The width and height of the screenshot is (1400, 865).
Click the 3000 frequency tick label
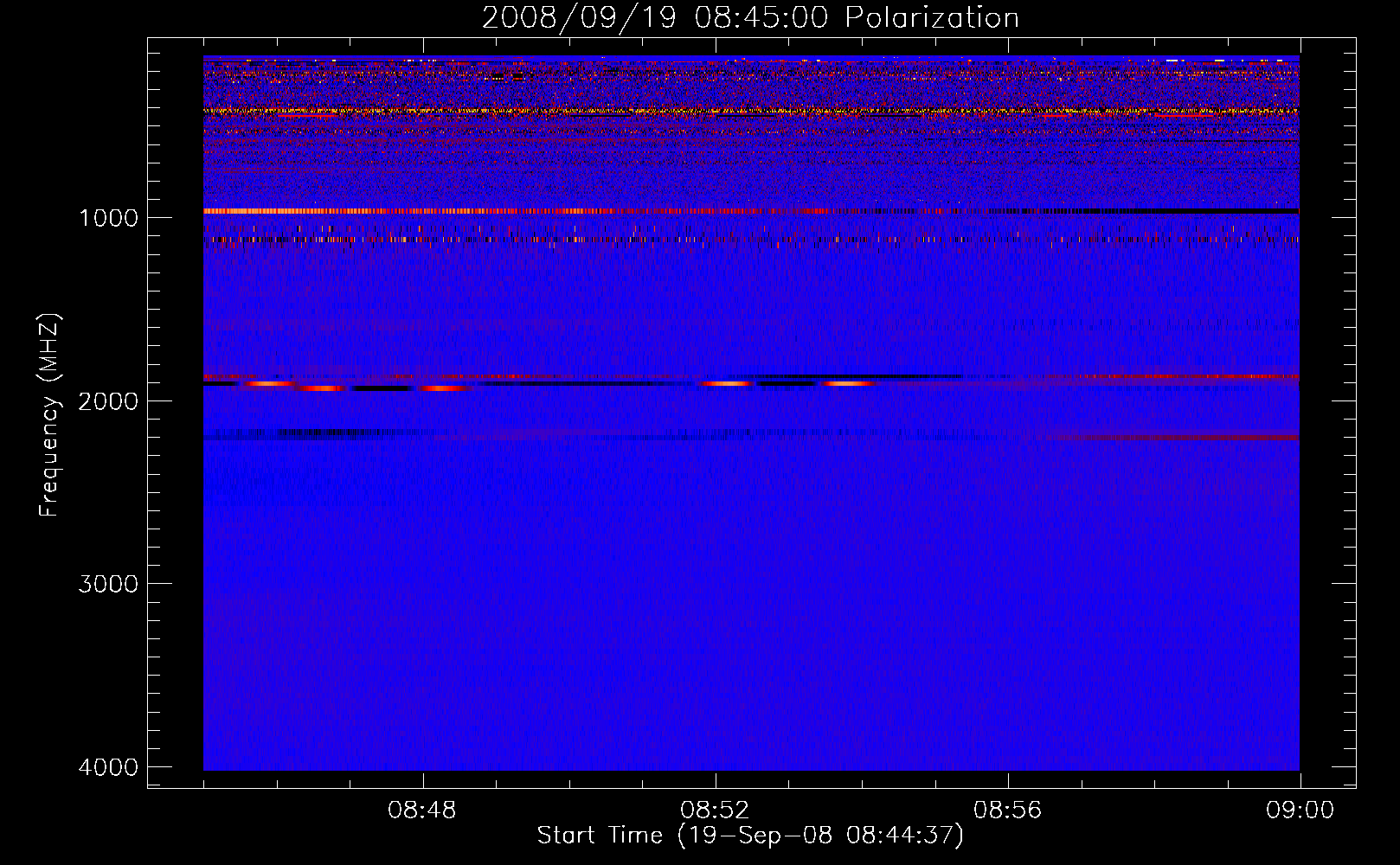pos(108,584)
